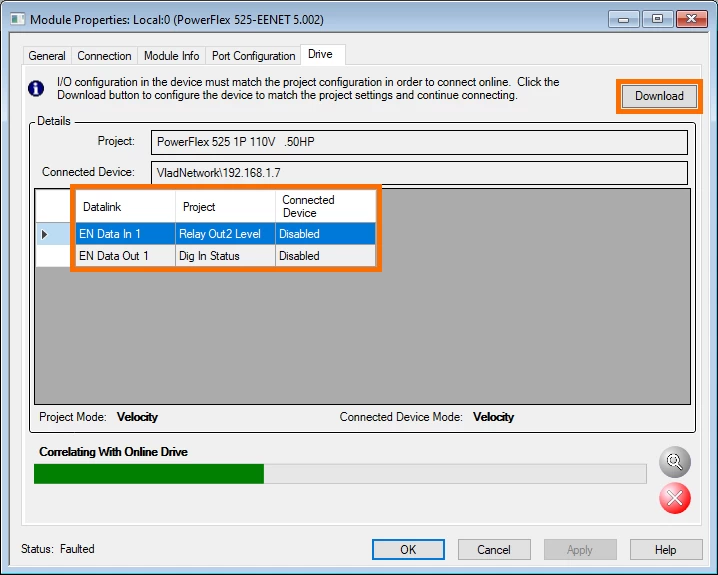Viewport: 718px width, 575px height.
Task: Click the Connected Device Mode Velocity value
Action: (494, 417)
